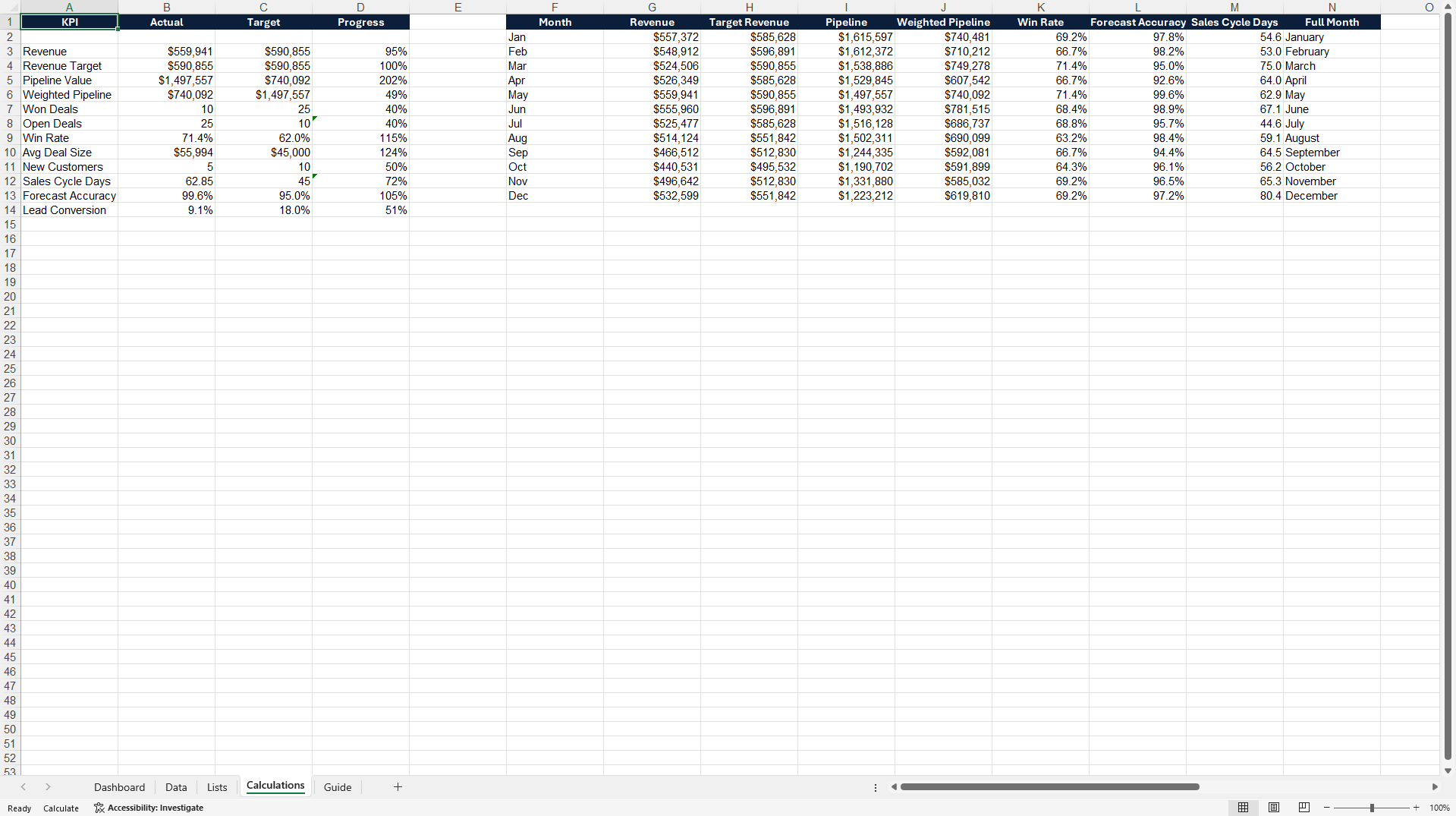Image resolution: width=1456 pixels, height=816 pixels.
Task: Select row 9 header
Action: click(x=10, y=138)
